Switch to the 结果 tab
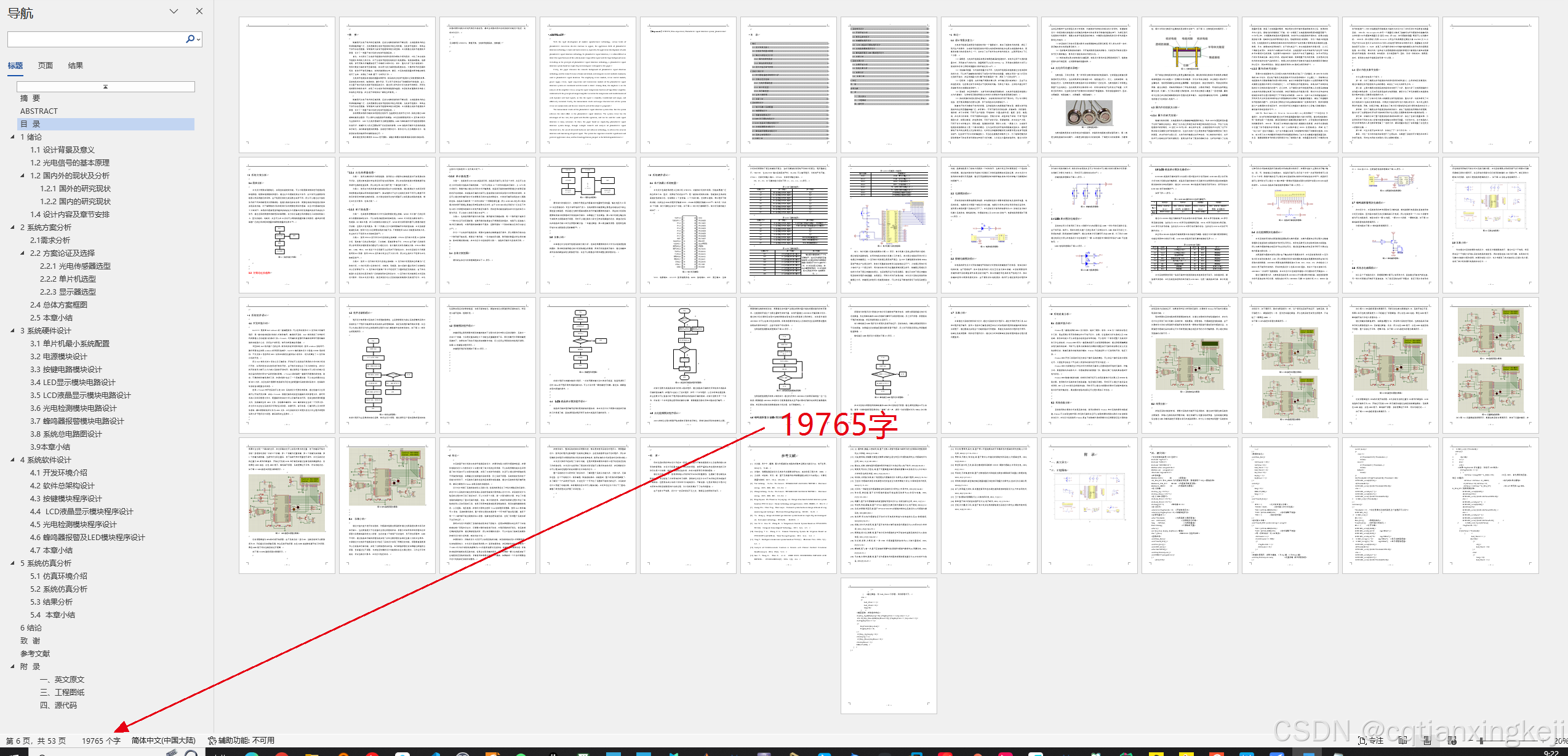 click(x=76, y=66)
